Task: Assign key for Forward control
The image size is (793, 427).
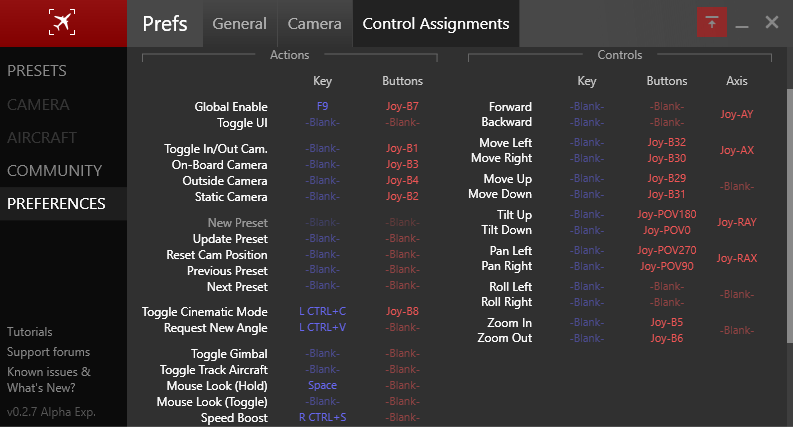Action: pos(587,106)
